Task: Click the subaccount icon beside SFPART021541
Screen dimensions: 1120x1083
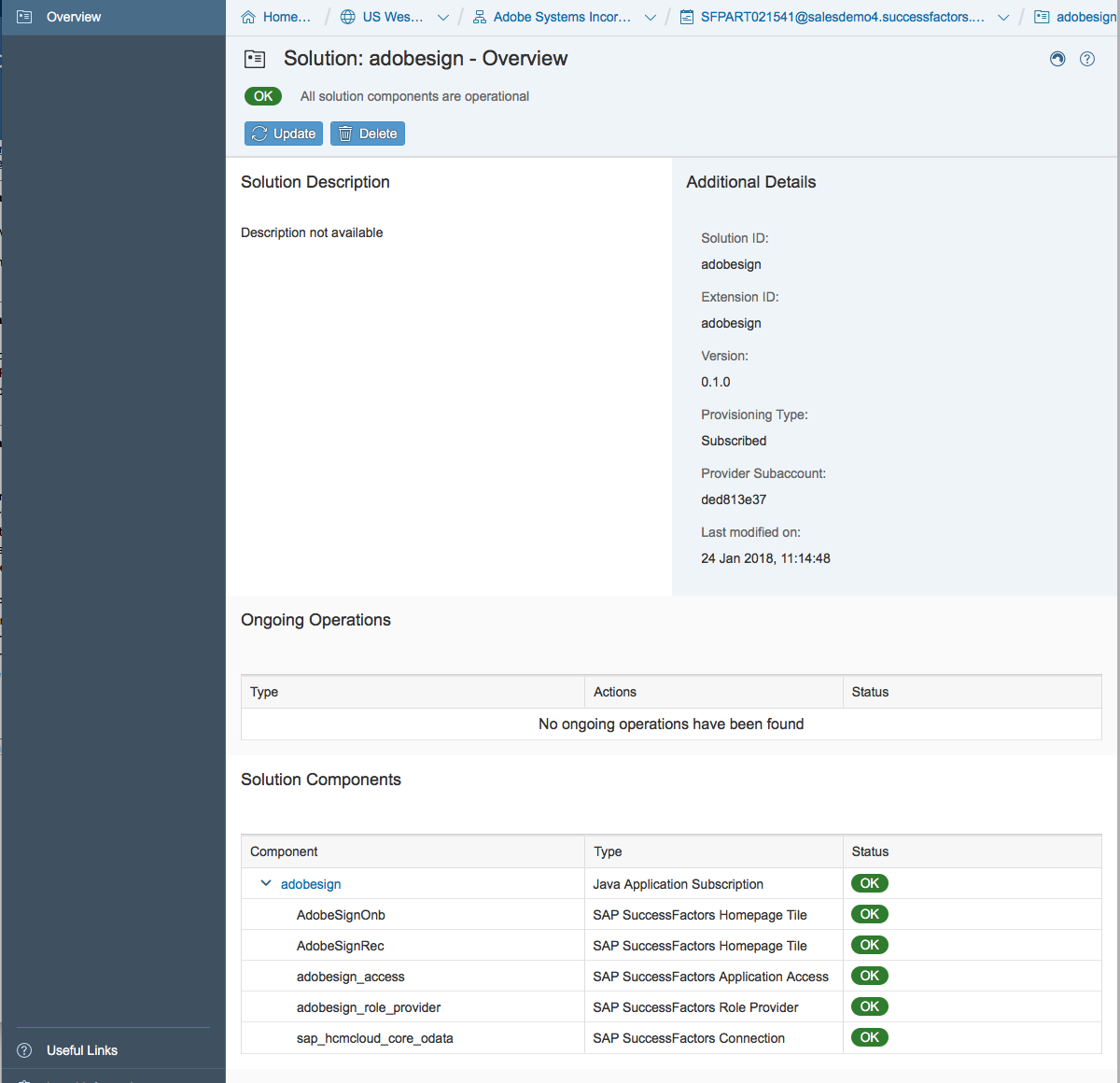Action: 687,17
